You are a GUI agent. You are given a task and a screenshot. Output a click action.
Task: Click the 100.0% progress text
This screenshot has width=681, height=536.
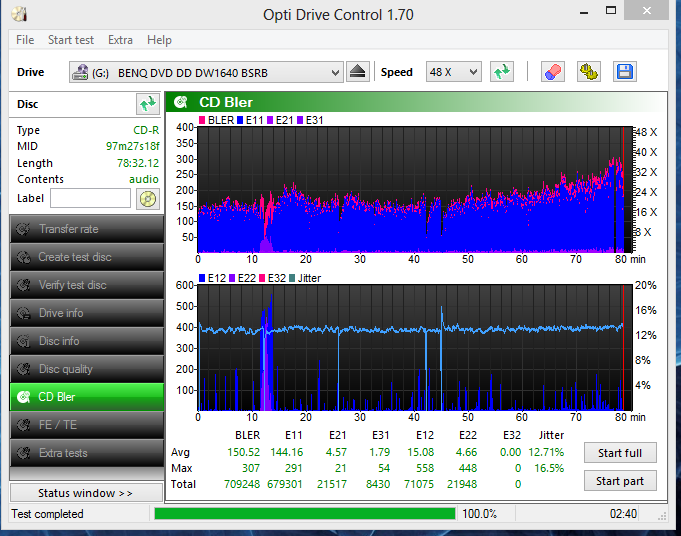pyautogui.click(x=479, y=514)
